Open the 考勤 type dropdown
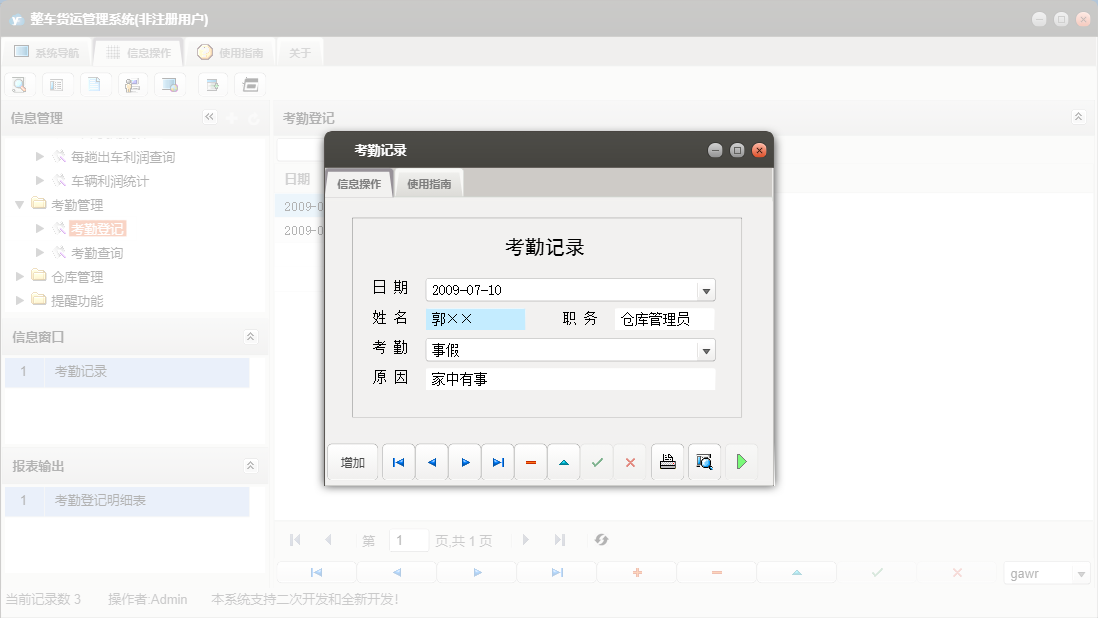Screen dimensions: 1098x618 coord(706,351)
